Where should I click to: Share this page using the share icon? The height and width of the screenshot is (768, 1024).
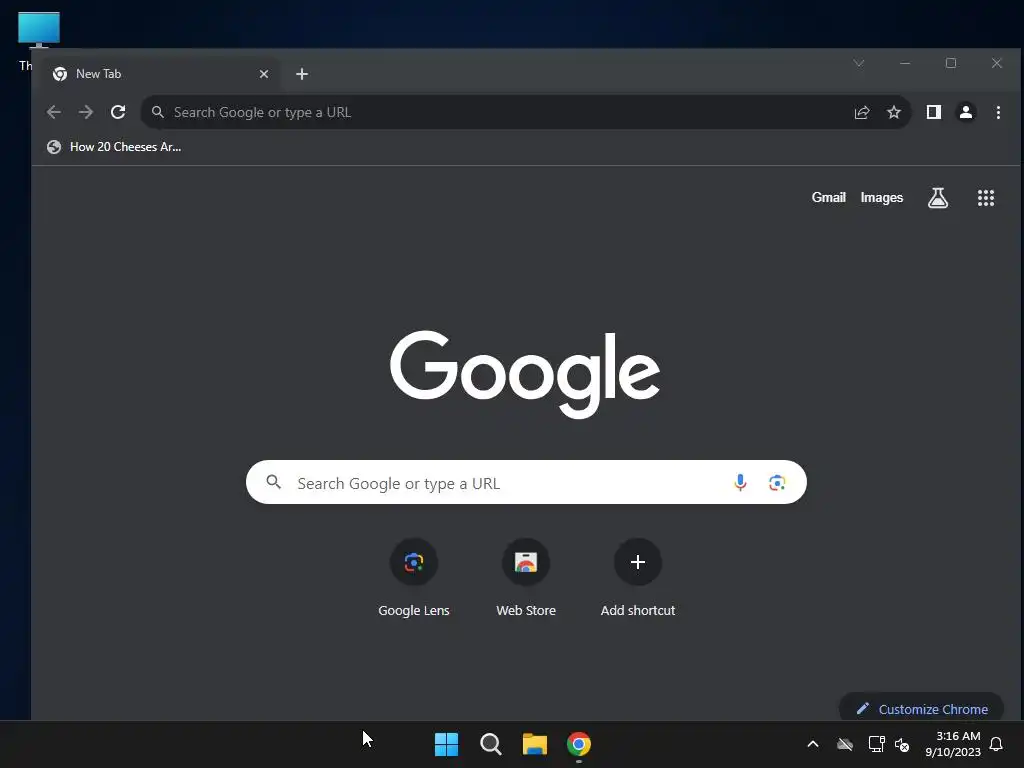pyautogui.click(x=862, y=112)
